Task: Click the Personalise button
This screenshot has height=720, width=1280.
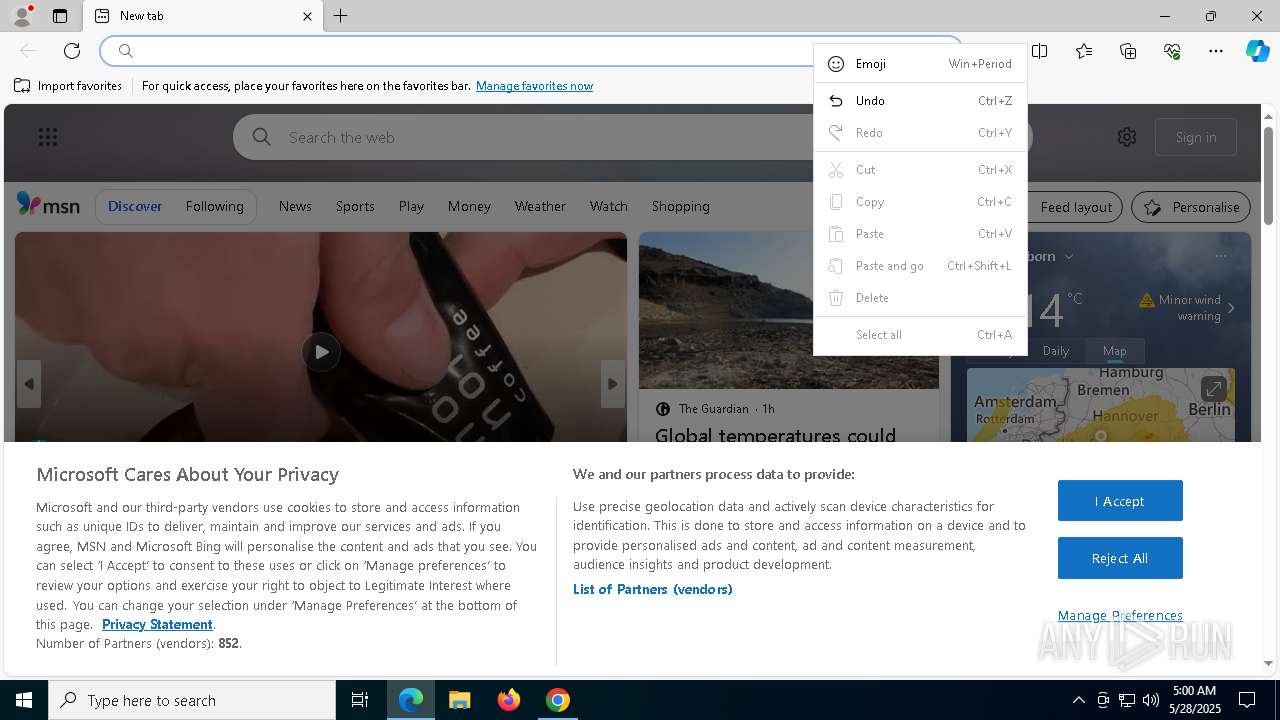Action: click(1191, 207)
